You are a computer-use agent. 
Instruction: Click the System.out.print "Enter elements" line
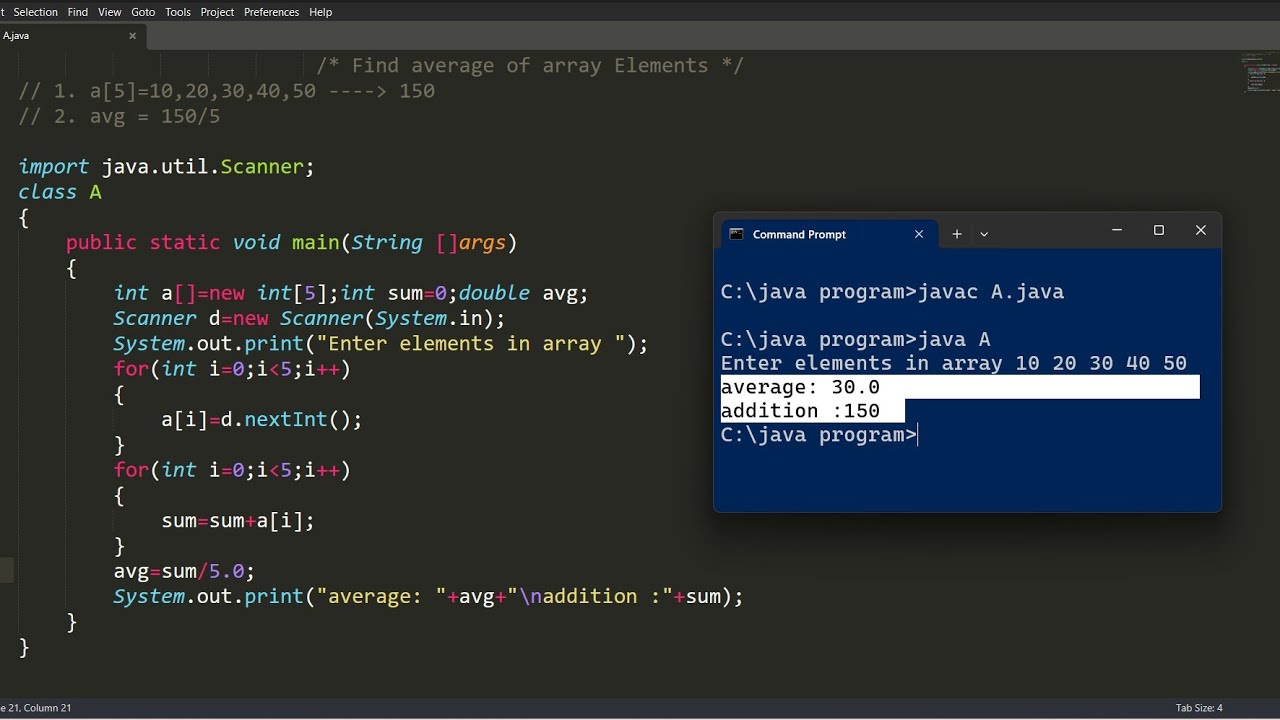click(x=380, y=344)
